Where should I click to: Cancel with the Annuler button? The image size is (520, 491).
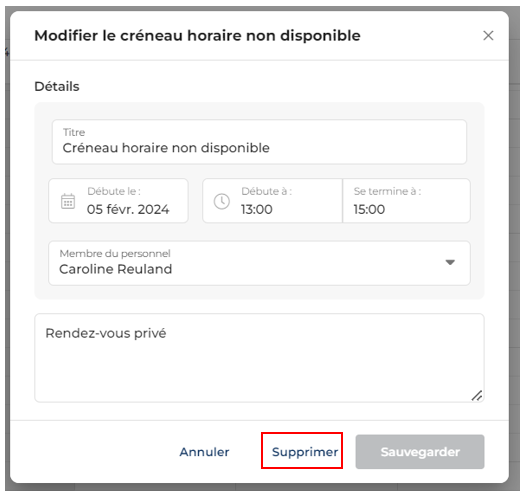(204, 452)
